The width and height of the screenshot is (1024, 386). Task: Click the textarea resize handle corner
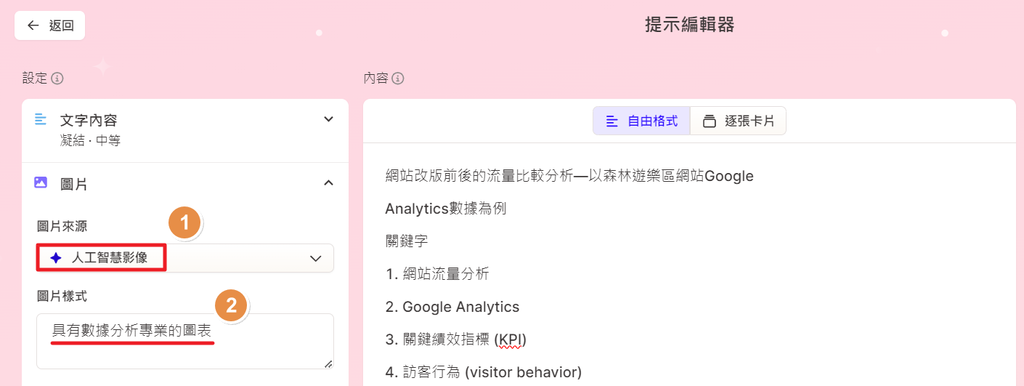[x=328, y=364]
